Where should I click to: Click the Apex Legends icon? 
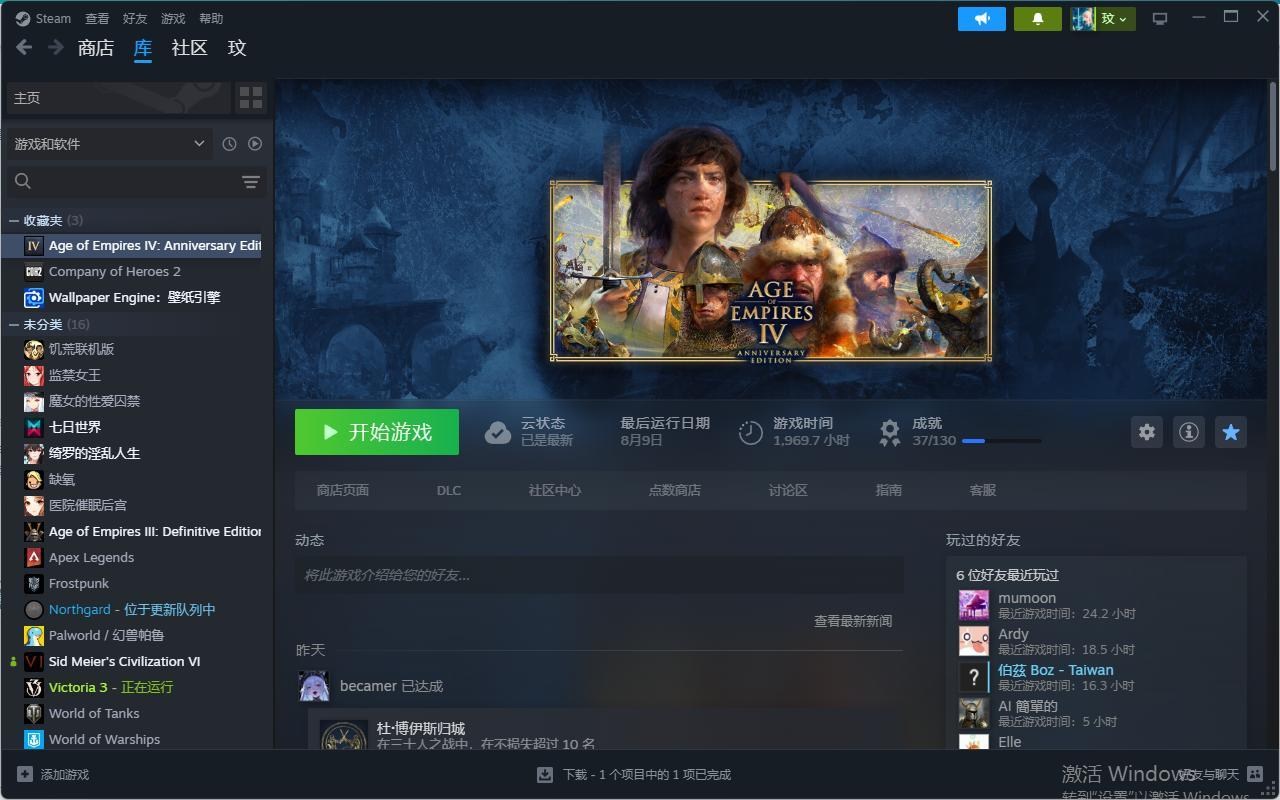click(x=34, y=557)
